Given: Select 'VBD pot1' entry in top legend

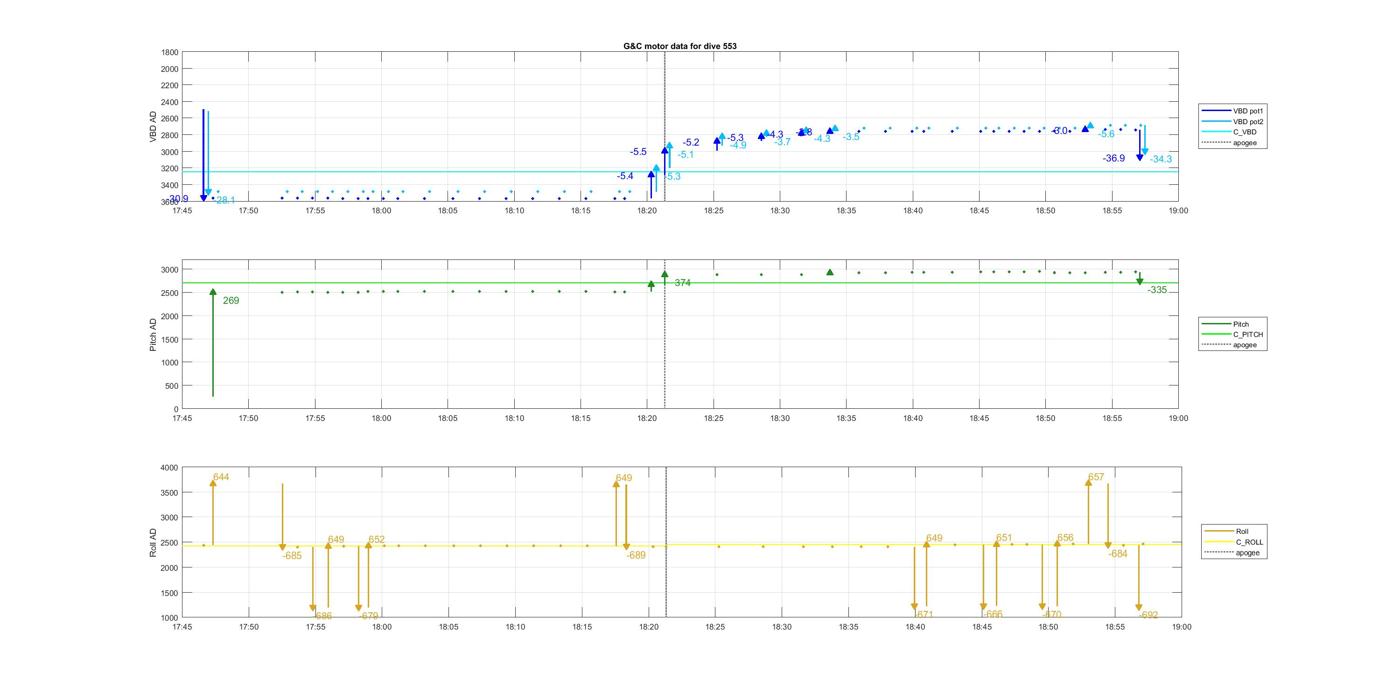Looking at the screenshot, I should 1249,111.
